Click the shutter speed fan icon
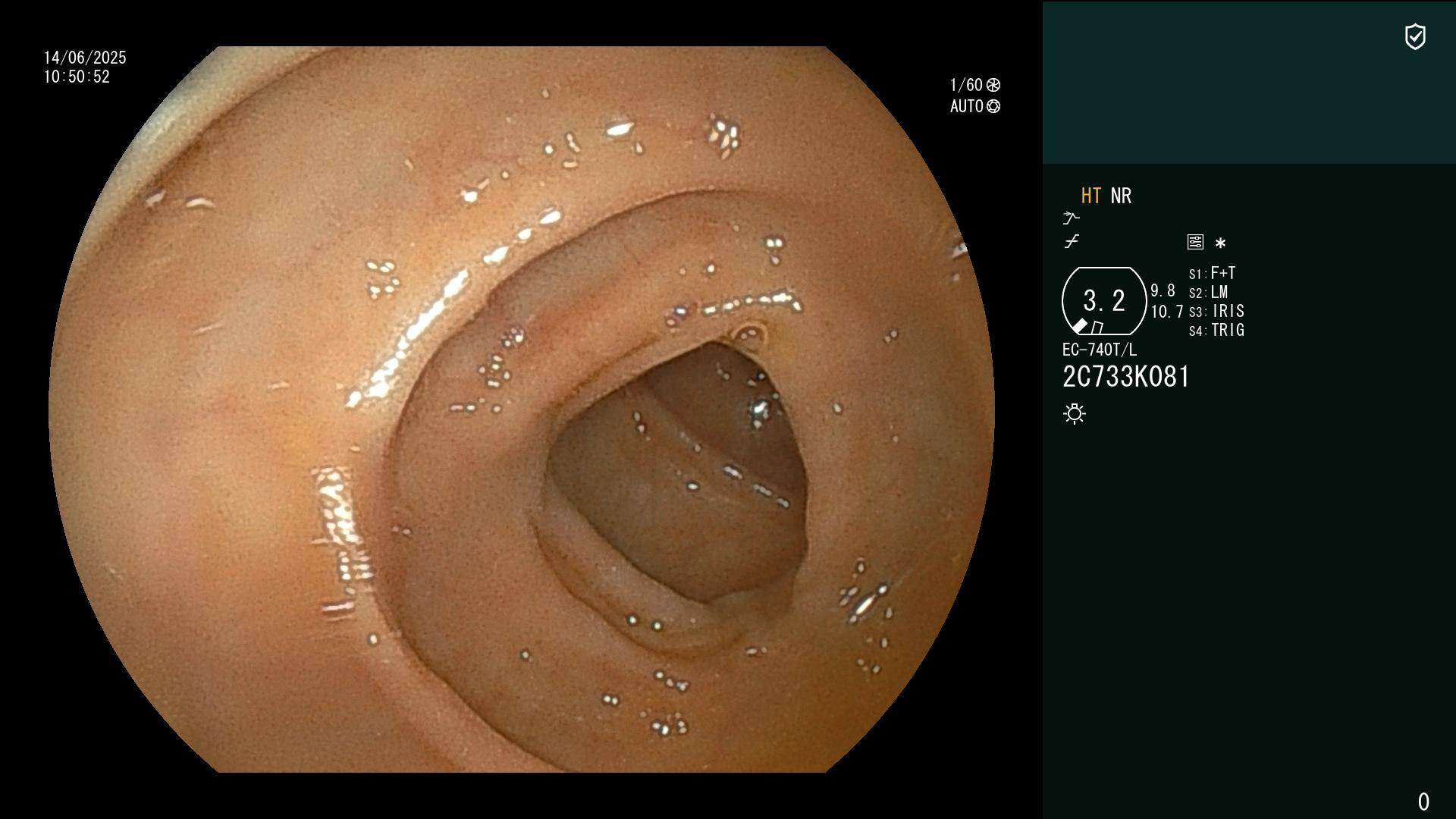Viewport: 1456px width, 819px height. click(x=993, y=85)
